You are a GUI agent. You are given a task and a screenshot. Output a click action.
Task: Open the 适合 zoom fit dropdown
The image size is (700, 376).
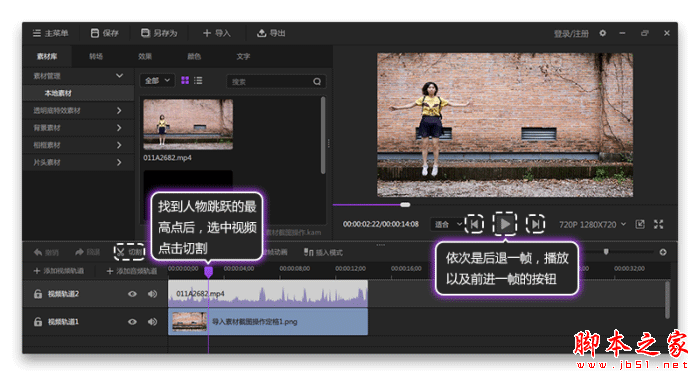tap(447, 224)
